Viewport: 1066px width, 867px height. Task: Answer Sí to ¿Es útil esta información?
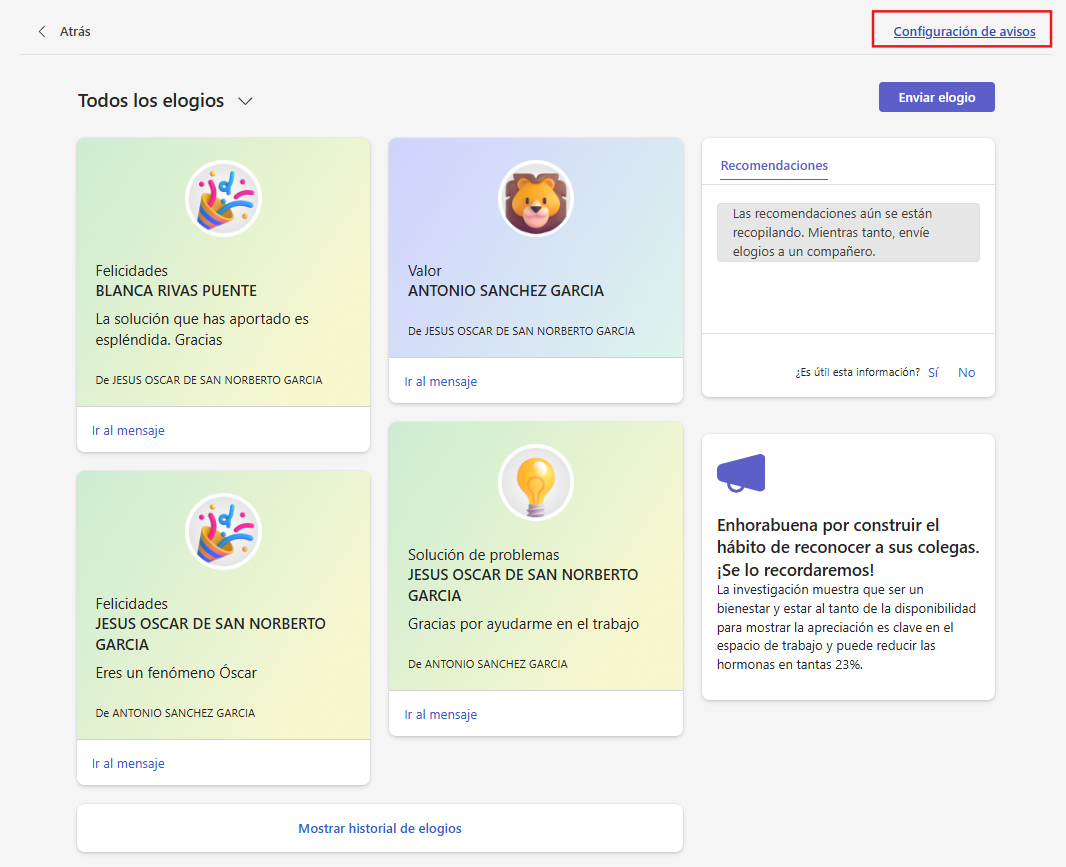[933, 373]
